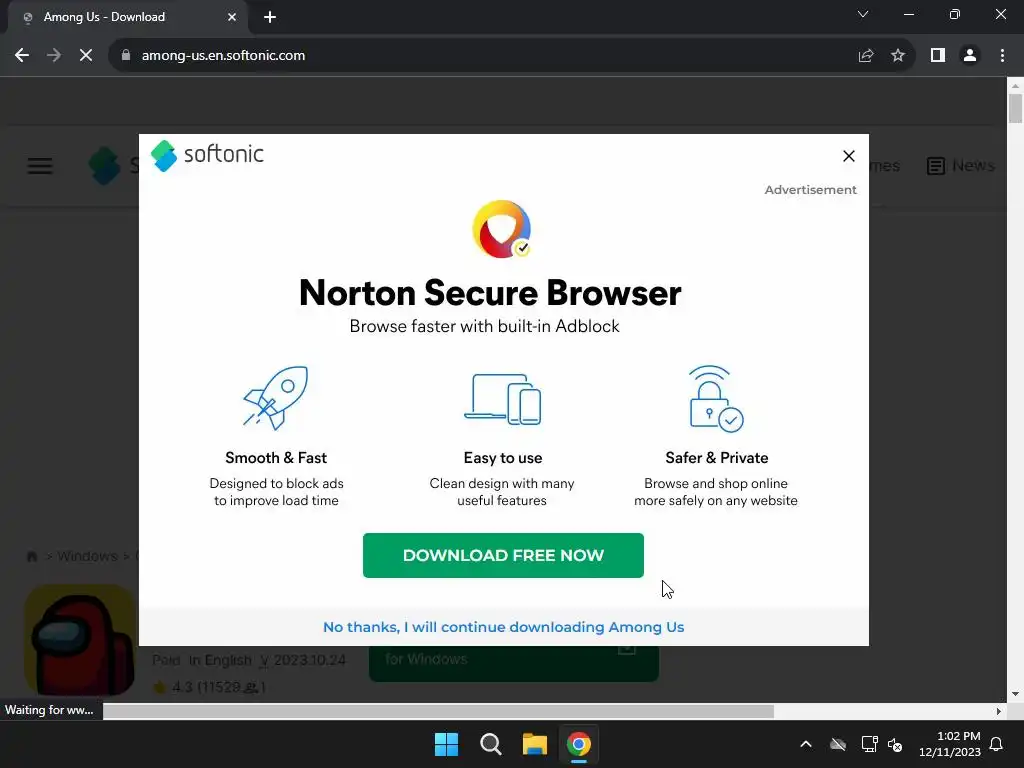This screenshot has height=768, width=1024.
Task: Click the browser forward arrow
Action: coord(54,56)
